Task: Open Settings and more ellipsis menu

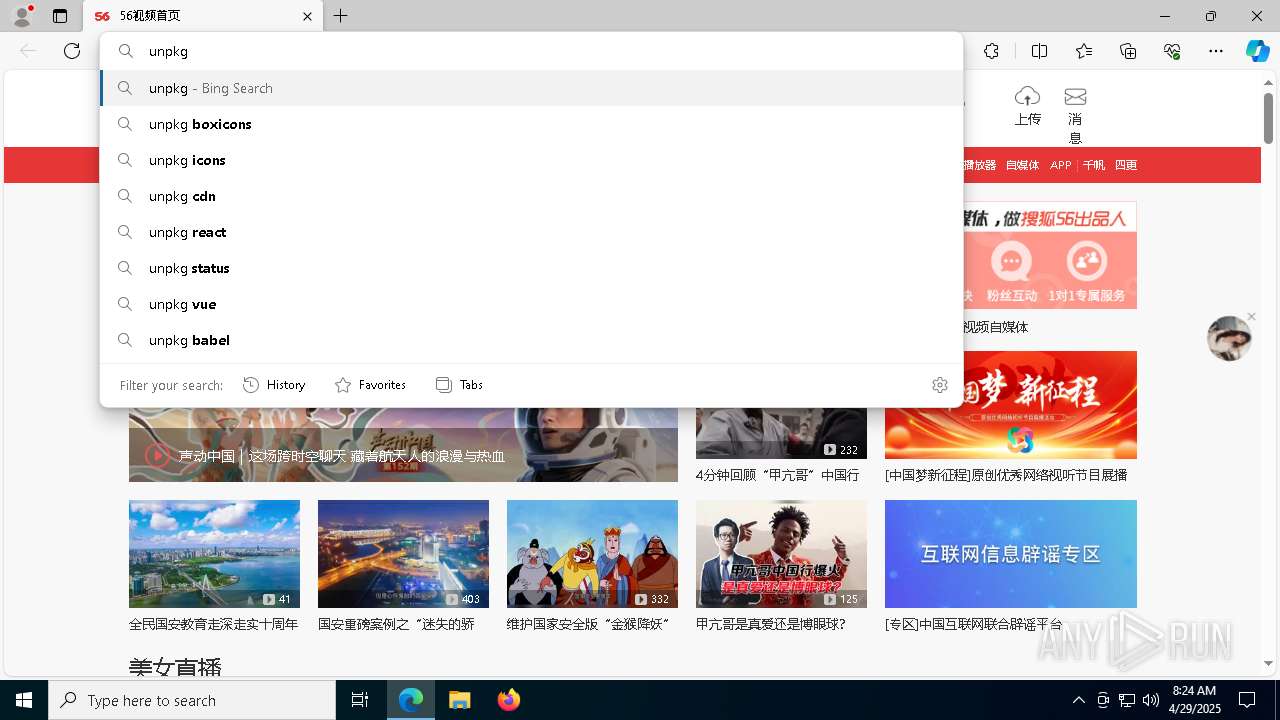Action: pos(1216,51)
